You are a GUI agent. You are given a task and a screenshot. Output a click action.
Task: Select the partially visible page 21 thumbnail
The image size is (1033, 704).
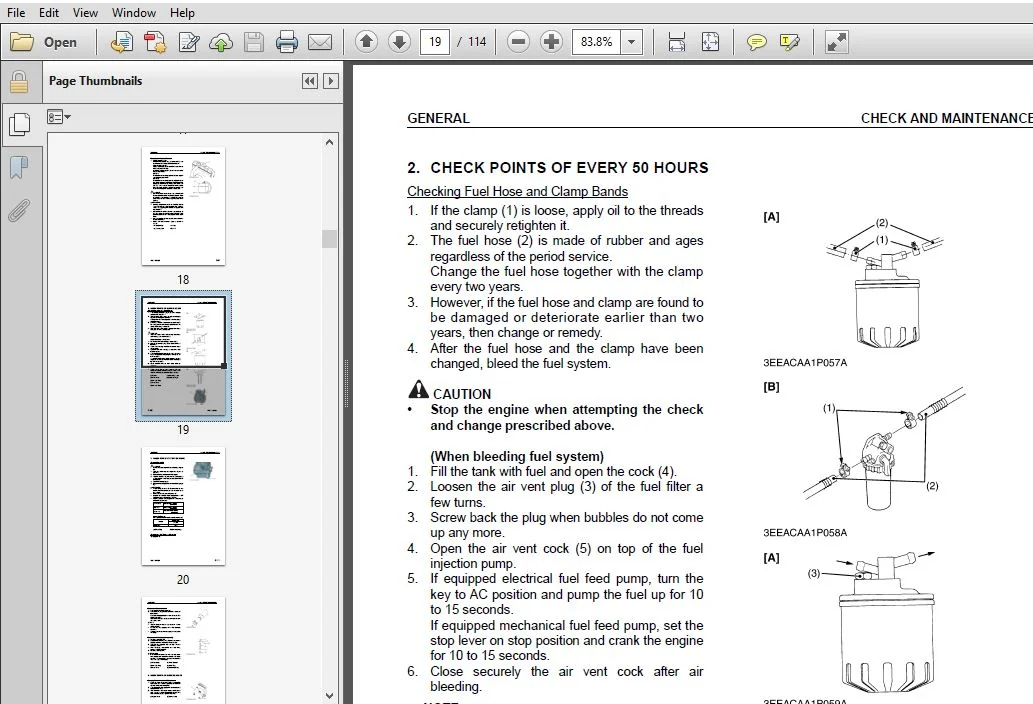(x=183, y=650)
